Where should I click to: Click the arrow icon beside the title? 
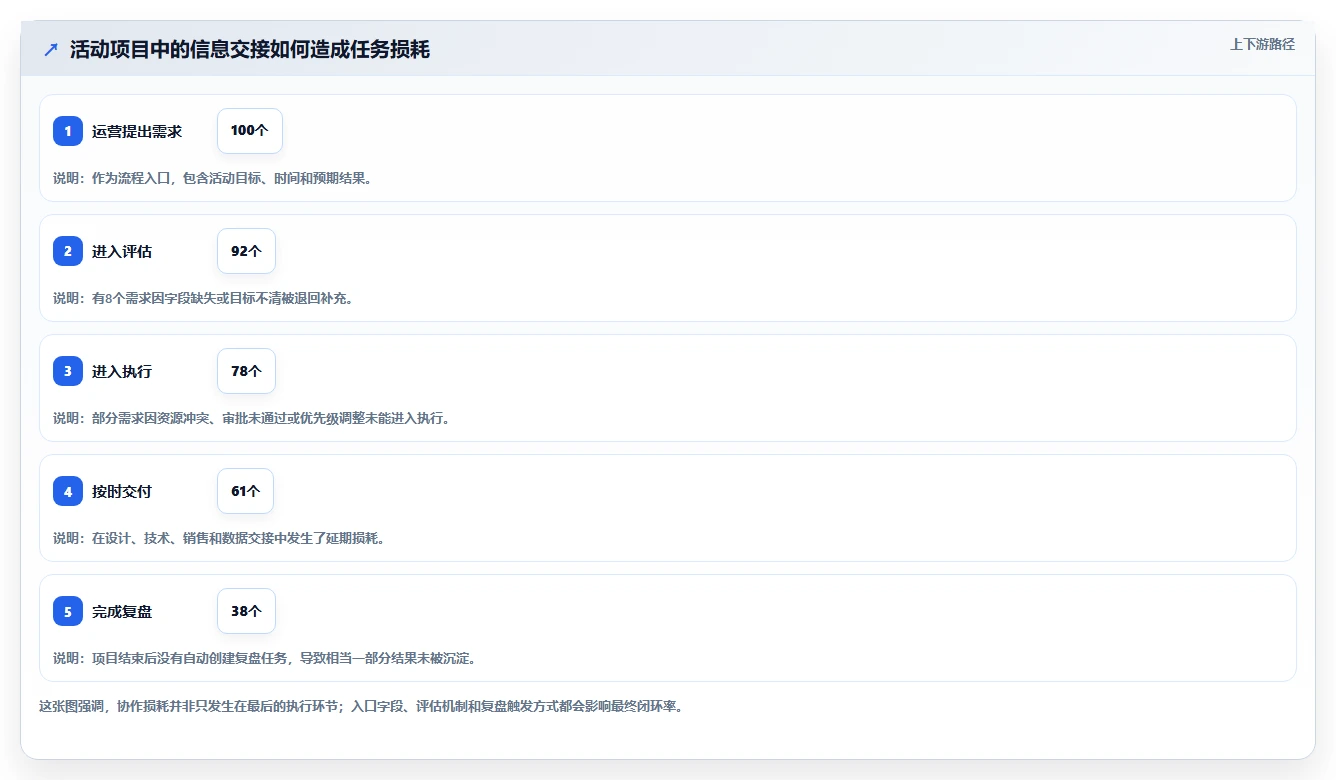click(51, 49)
